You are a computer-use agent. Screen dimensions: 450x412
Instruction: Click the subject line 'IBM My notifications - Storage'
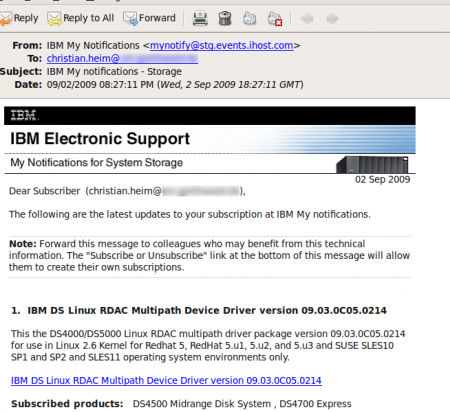point(114,72)
